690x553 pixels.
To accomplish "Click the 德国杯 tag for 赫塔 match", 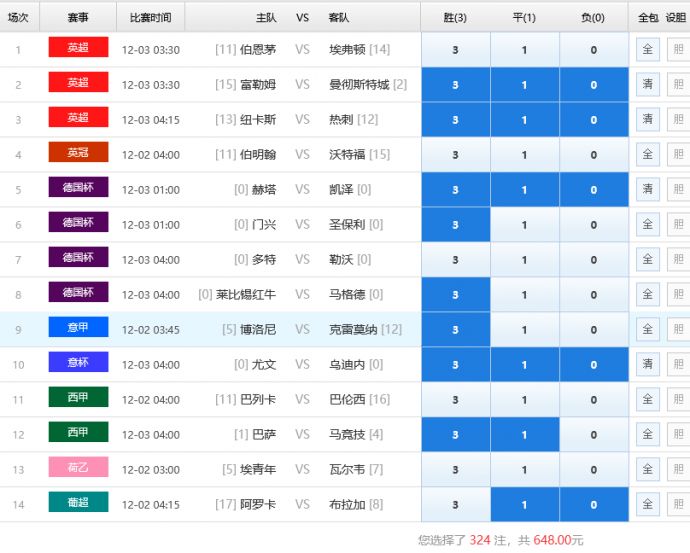I will click(78, 188).
